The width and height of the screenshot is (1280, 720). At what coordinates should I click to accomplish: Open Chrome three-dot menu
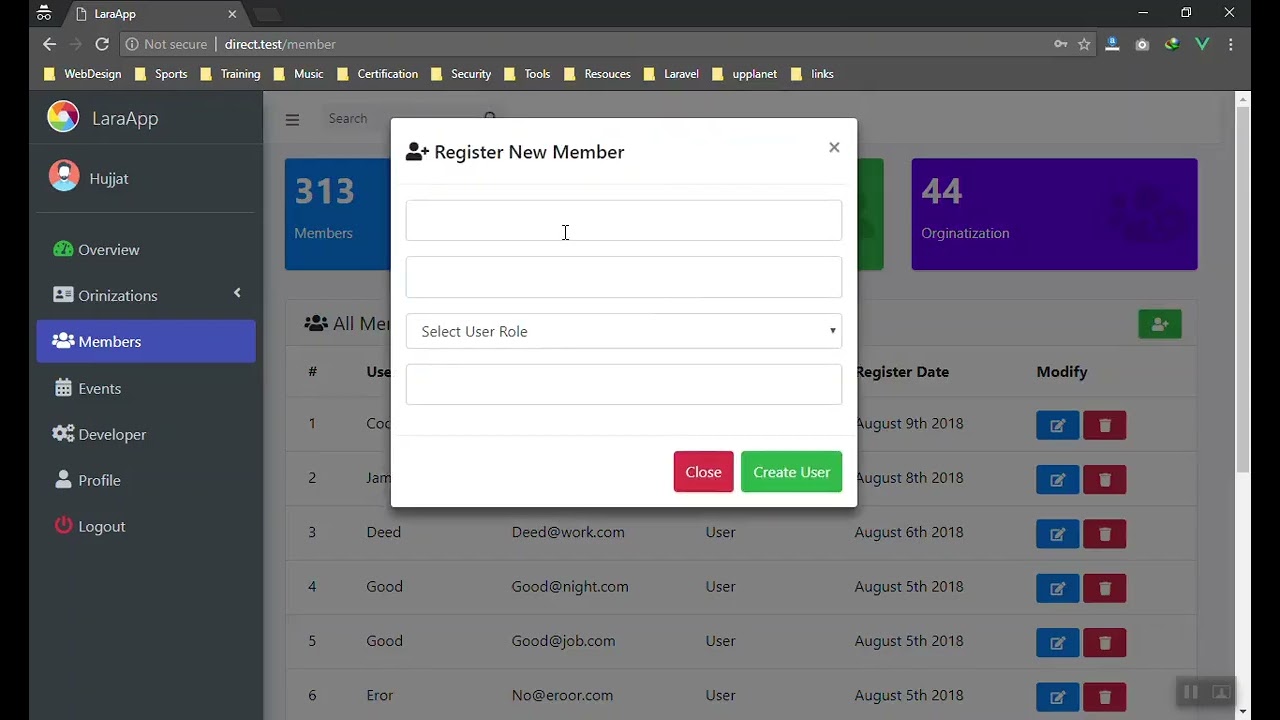pos(1231,44)
